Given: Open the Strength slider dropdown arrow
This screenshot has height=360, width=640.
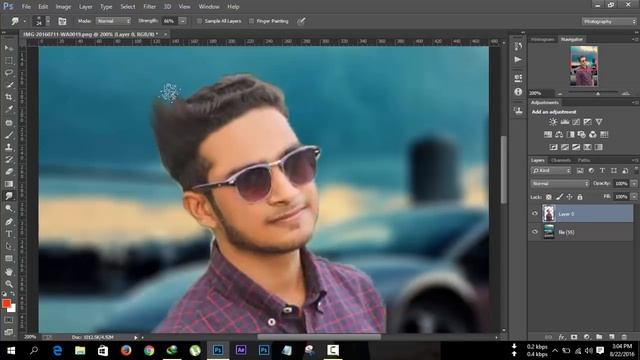Looking at the screenshot, I should [x=183, y=21].
